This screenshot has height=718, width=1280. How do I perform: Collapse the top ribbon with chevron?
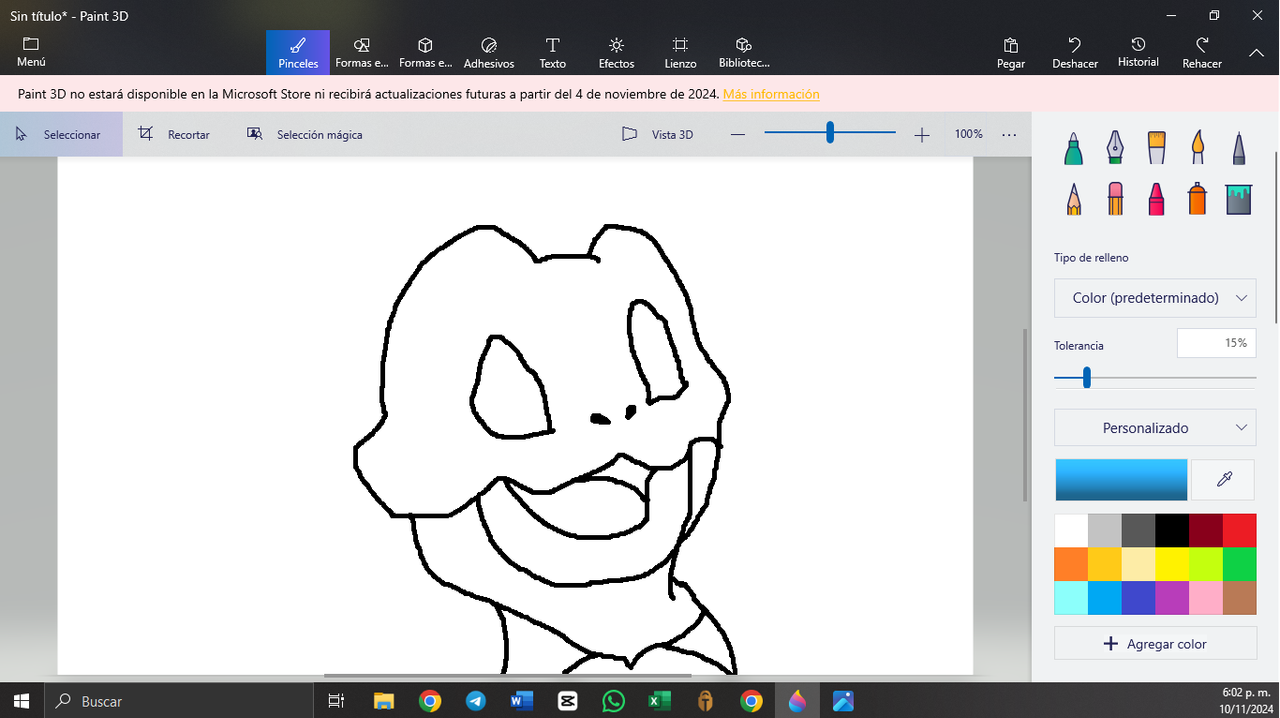point(1257,53)
